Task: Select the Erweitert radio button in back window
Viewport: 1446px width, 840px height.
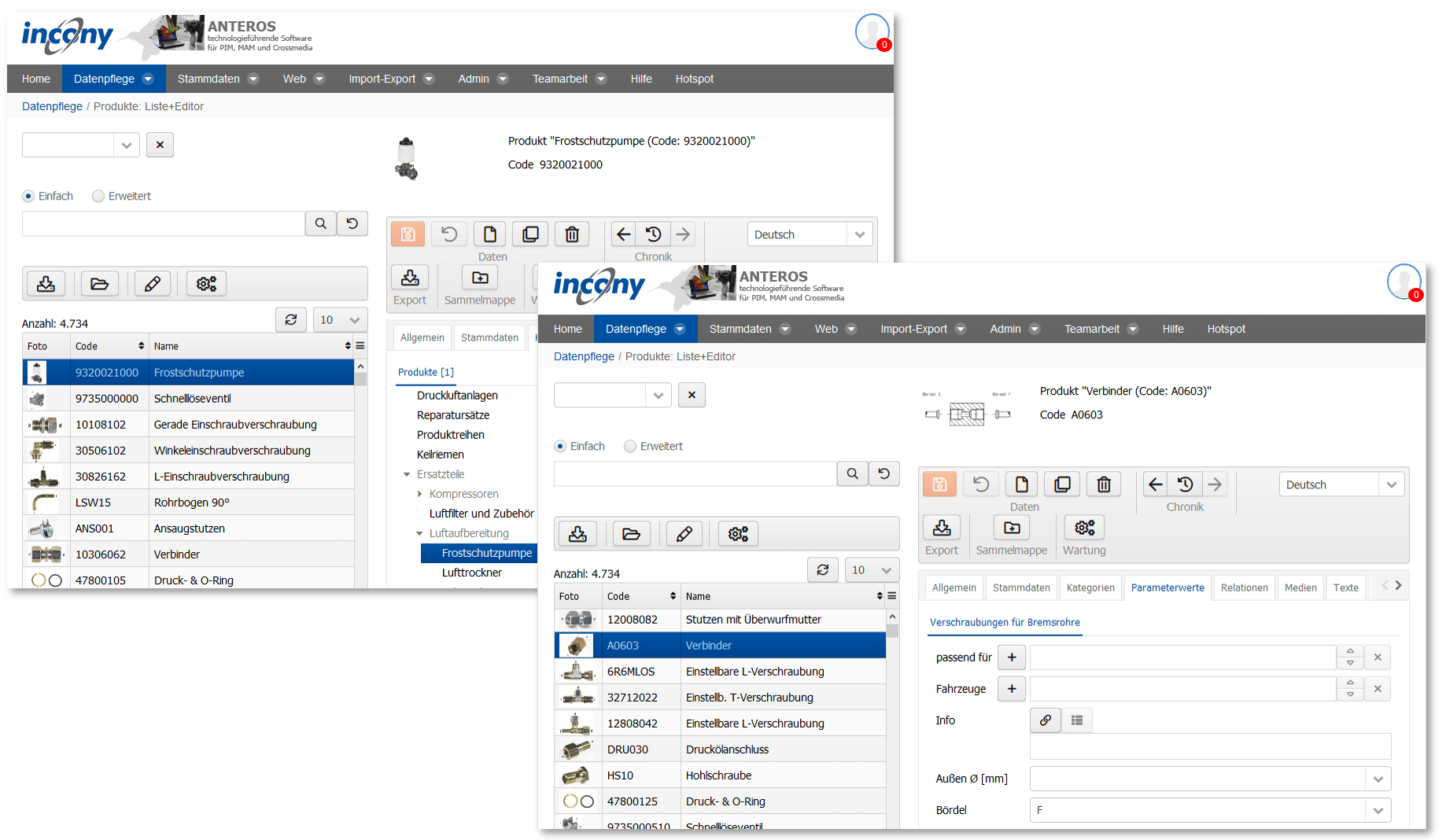Action: pos(98,196)
